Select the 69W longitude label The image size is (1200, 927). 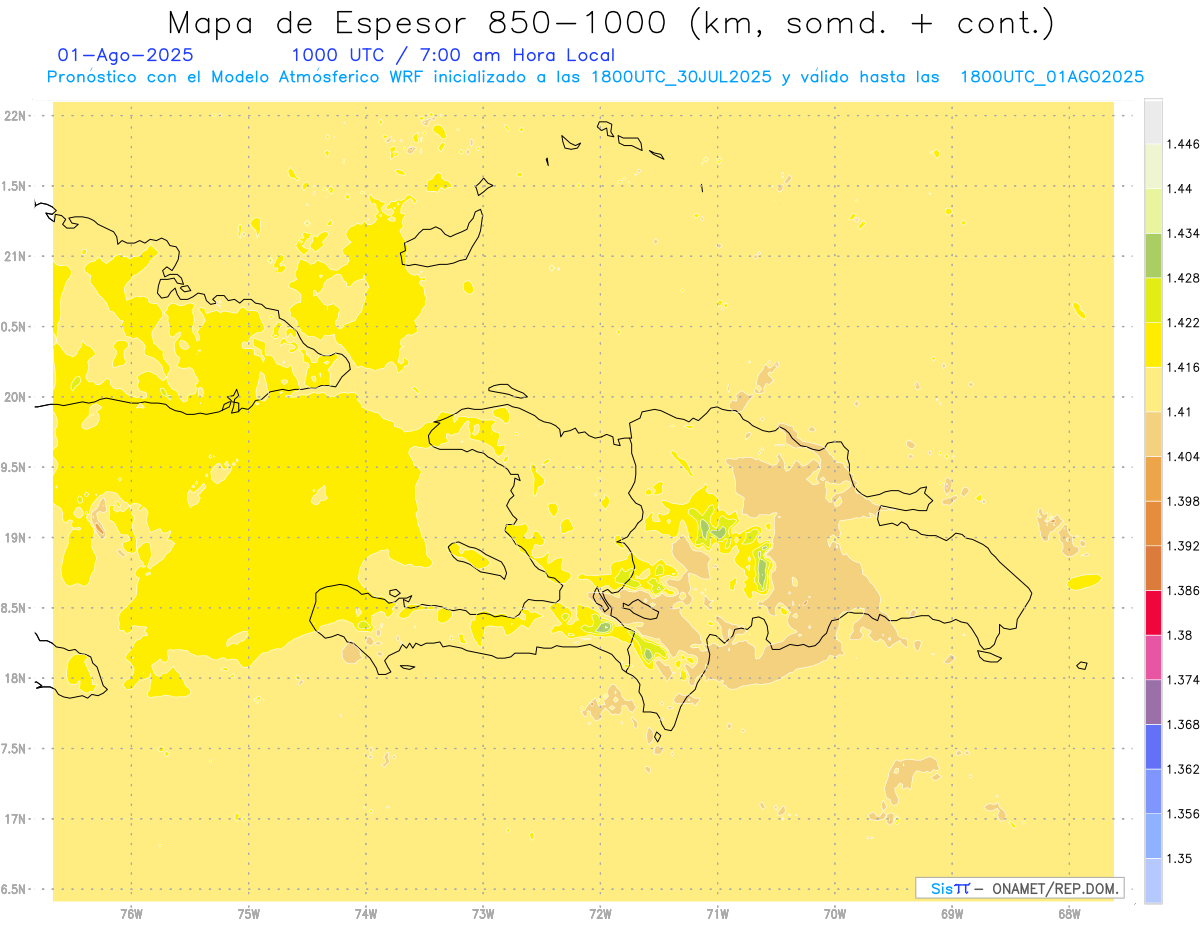[x=951, y=914]
